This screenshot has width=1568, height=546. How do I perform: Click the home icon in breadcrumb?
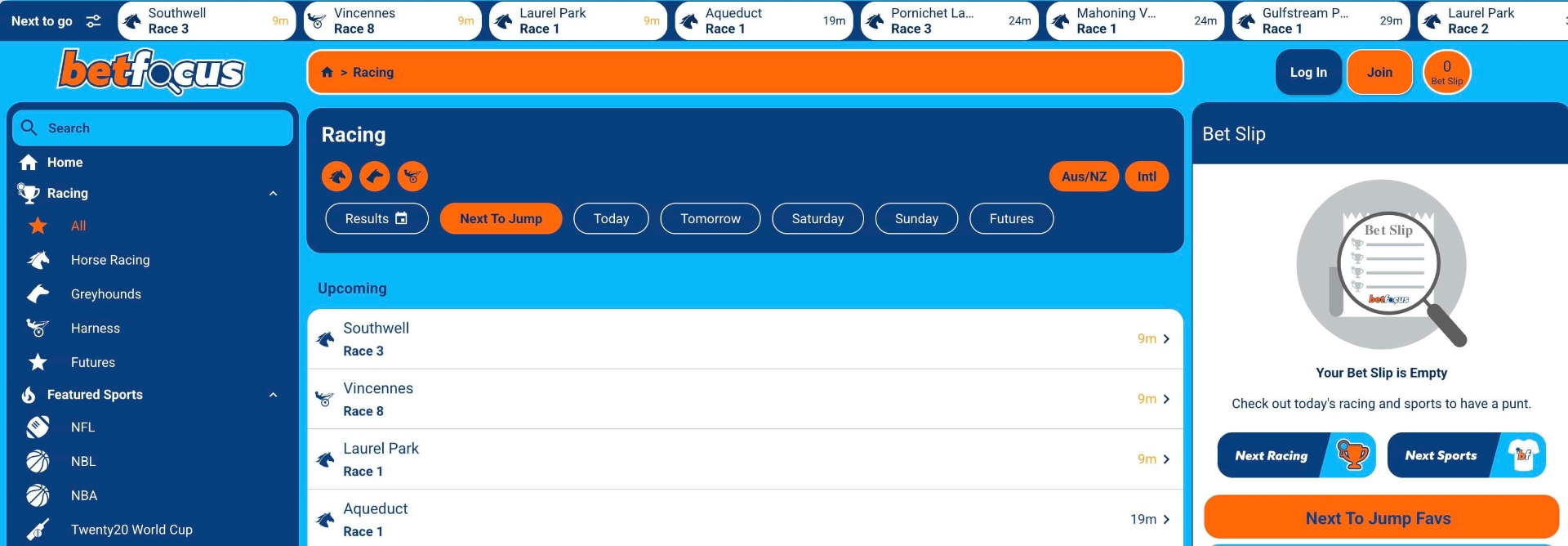pyautogui.click(x=327, y=72)
